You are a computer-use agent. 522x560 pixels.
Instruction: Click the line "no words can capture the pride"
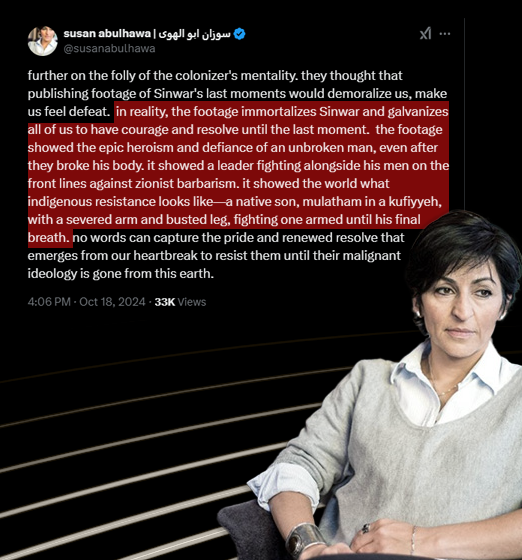point(239,238)
